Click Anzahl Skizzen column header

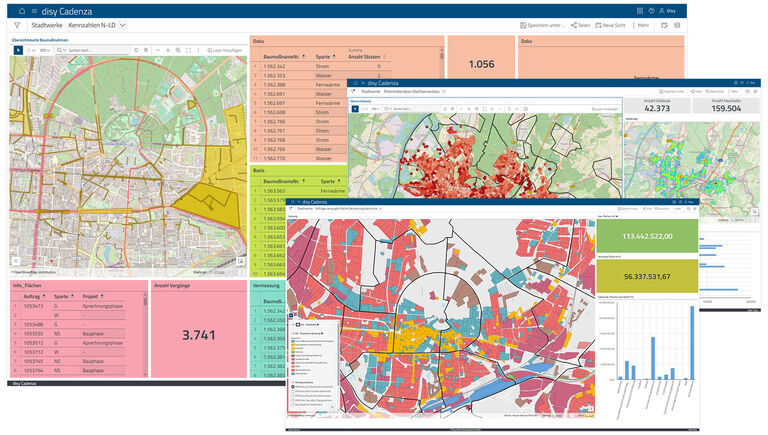pos(364,57)
